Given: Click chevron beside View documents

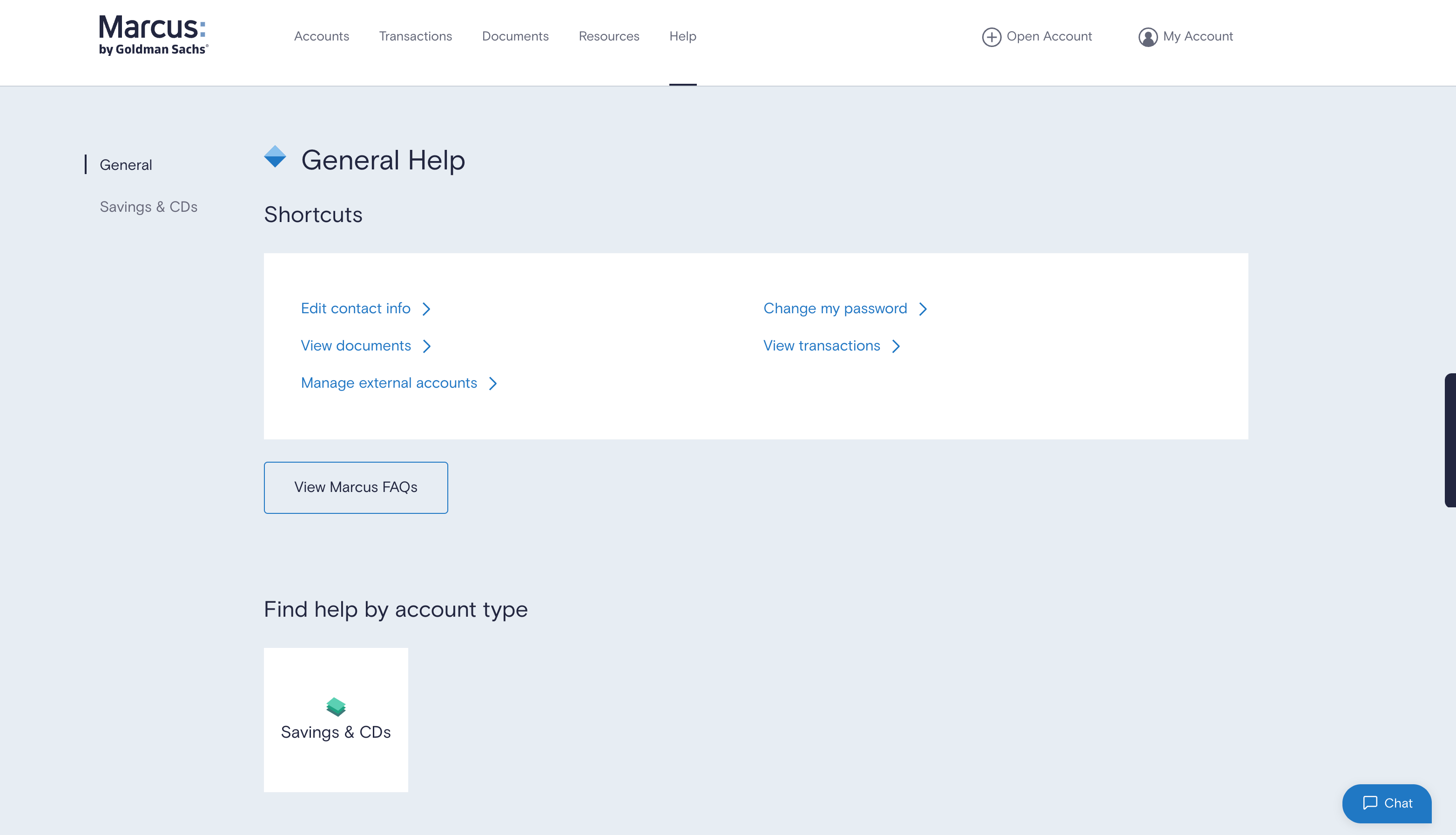Looking at the screenshot, I should [x=427, y=346].
